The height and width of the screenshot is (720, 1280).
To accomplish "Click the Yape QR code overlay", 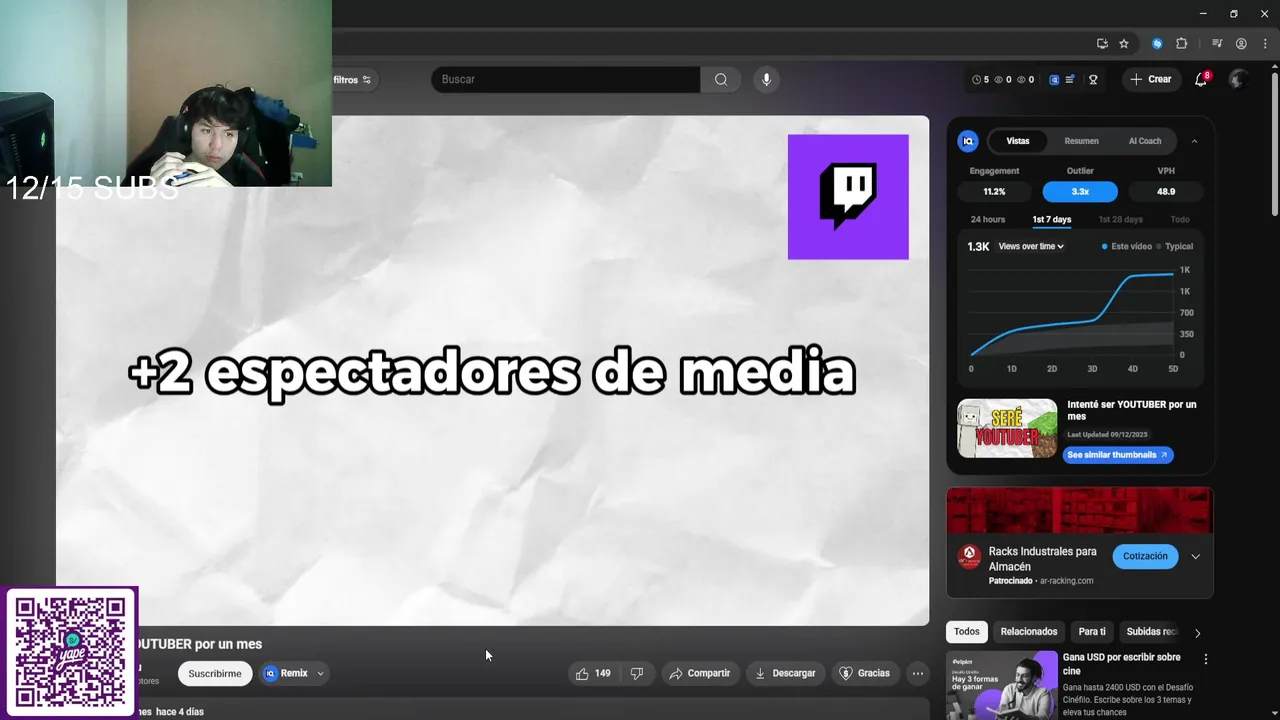I will coord(71,652).
